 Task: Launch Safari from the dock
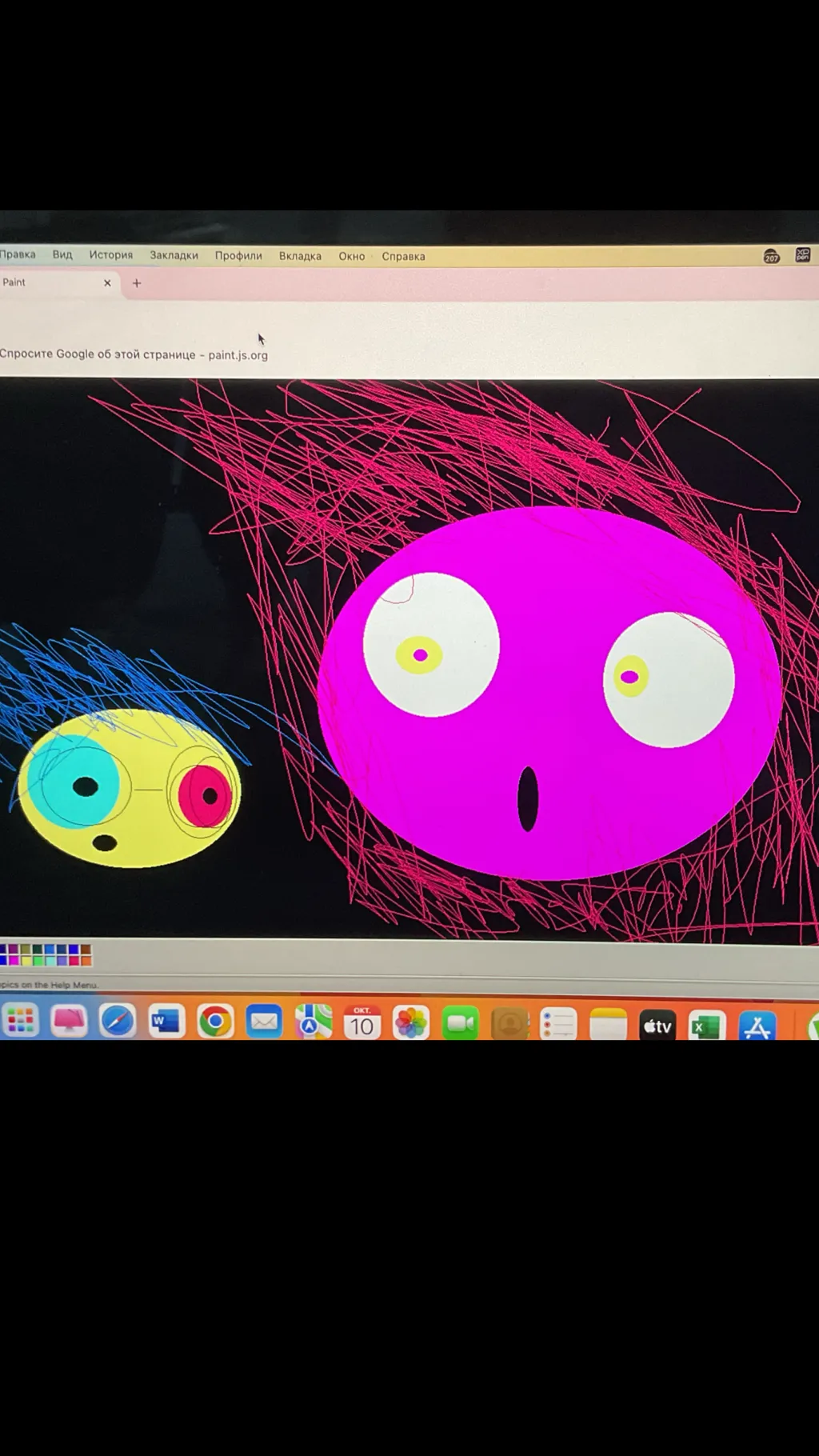118,1022
